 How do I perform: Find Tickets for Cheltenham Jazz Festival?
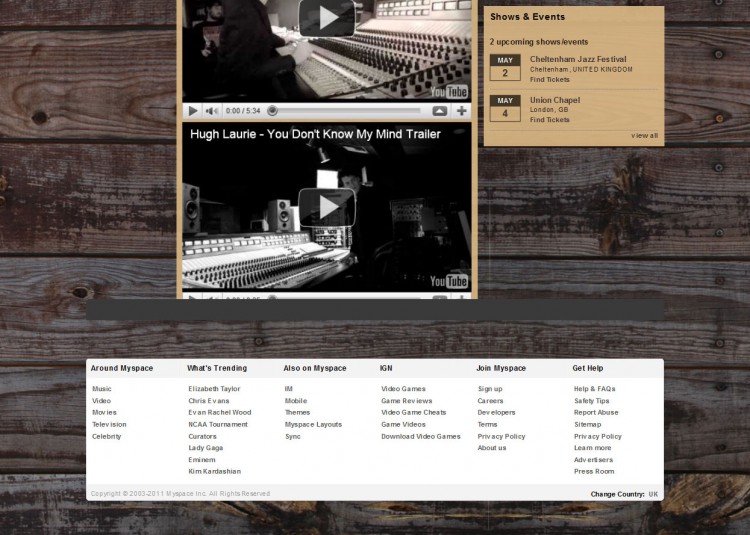[550, 79]
